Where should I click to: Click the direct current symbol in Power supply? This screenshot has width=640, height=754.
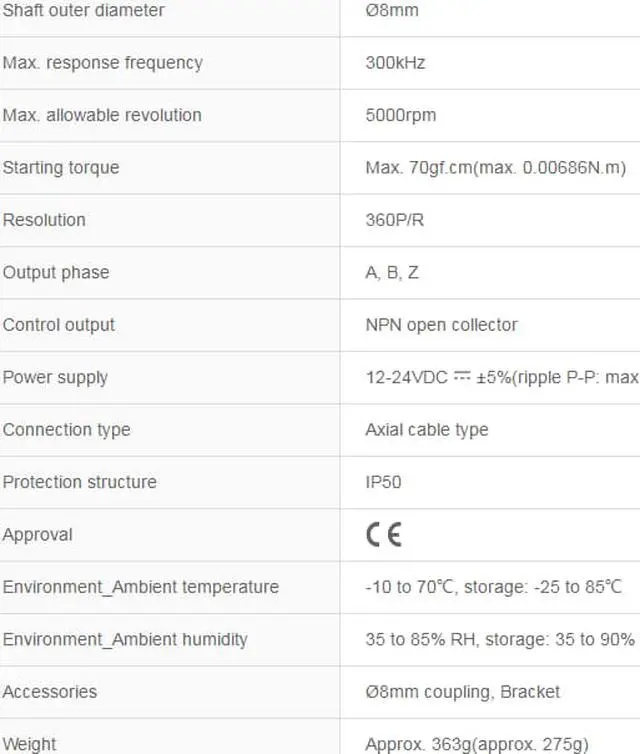(x=462, y=377)
